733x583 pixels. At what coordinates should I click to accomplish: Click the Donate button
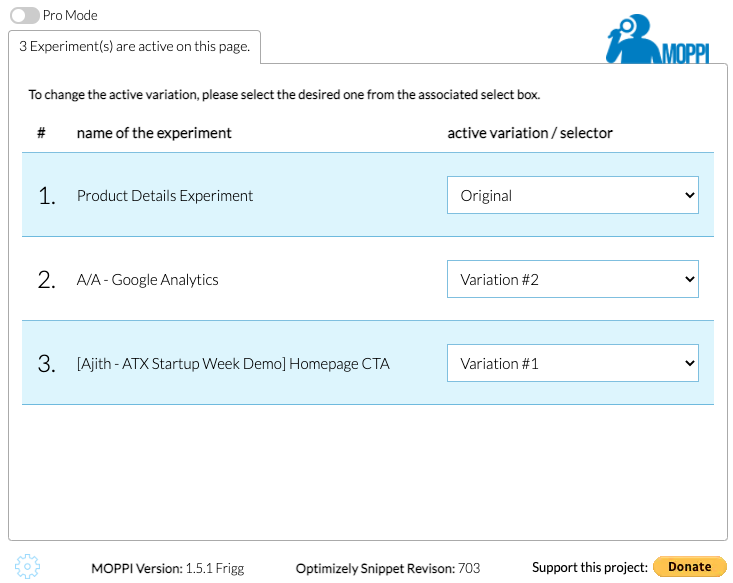pos(690,567)
